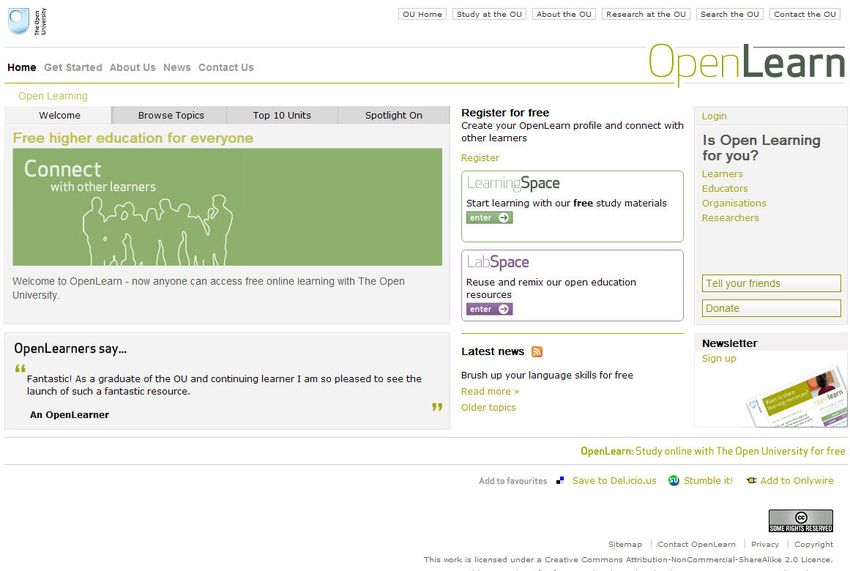Click the Stumble it! link
Image resolution: width=850 pixels, height=571 pixels.
708,480
